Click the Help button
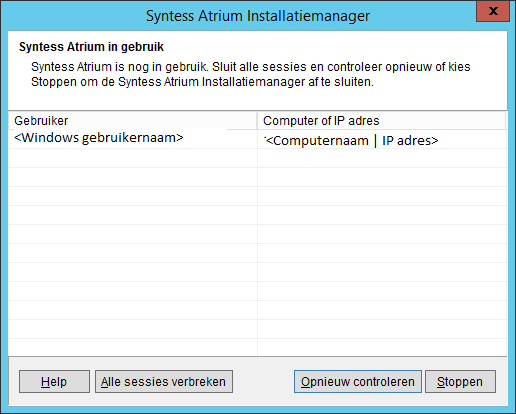Image resolution: width=516 pixels, height=414 pixels. [x=54, y=381]
